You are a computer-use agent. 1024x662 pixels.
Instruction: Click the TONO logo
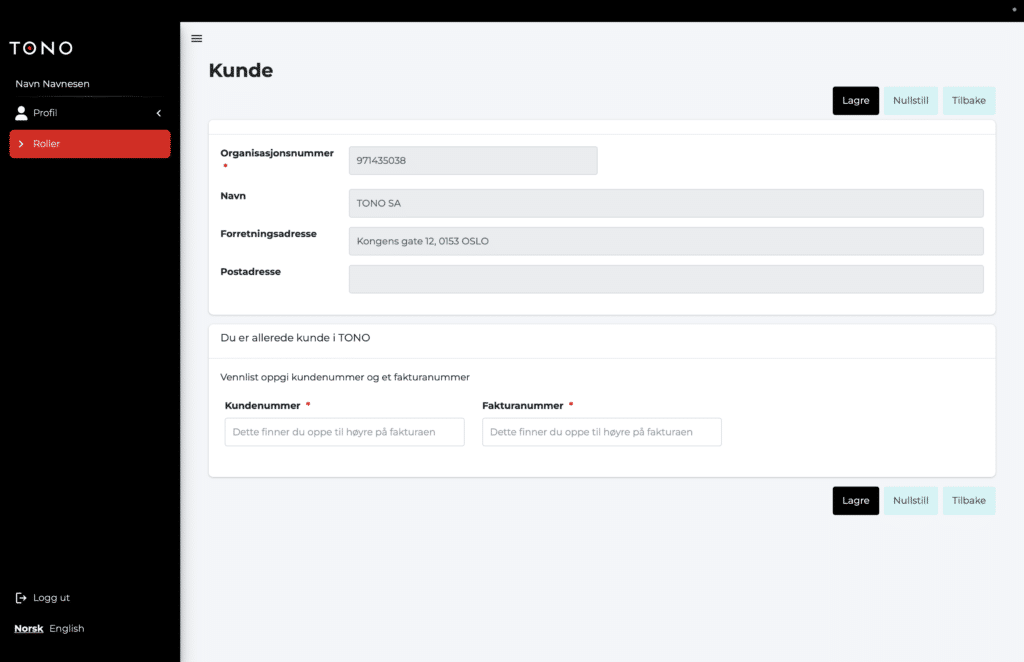[x=41, y=48]
